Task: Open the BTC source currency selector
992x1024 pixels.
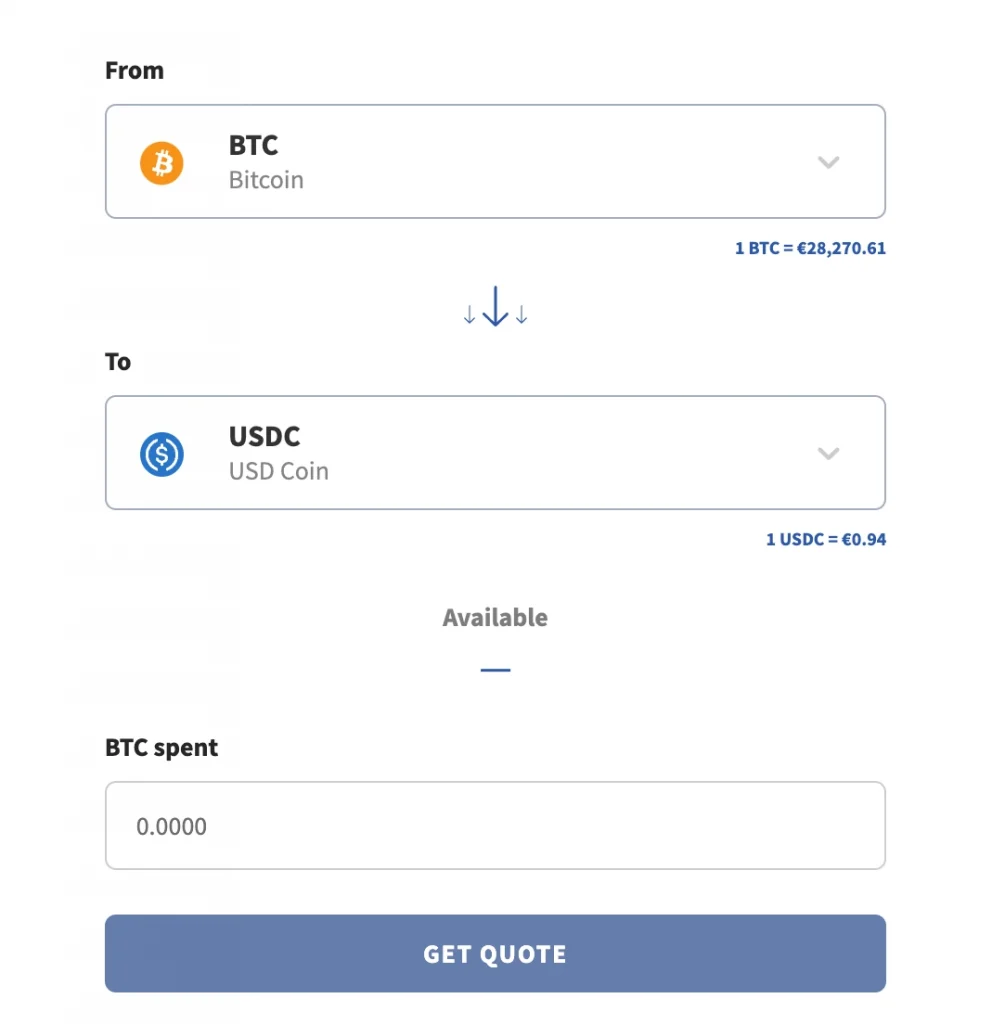Action: [495, 162]
